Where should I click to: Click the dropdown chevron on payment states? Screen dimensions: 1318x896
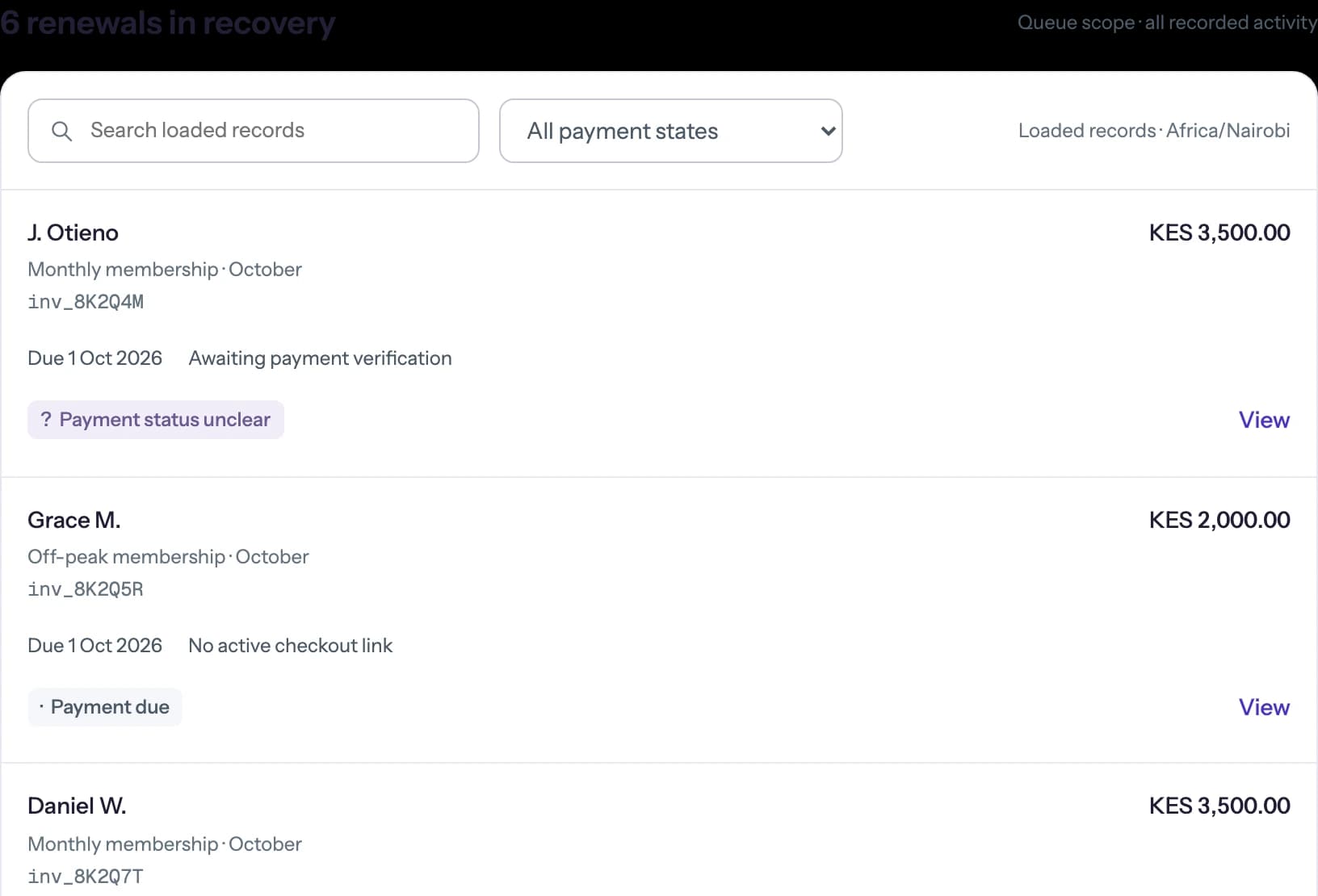pos(828,131)
